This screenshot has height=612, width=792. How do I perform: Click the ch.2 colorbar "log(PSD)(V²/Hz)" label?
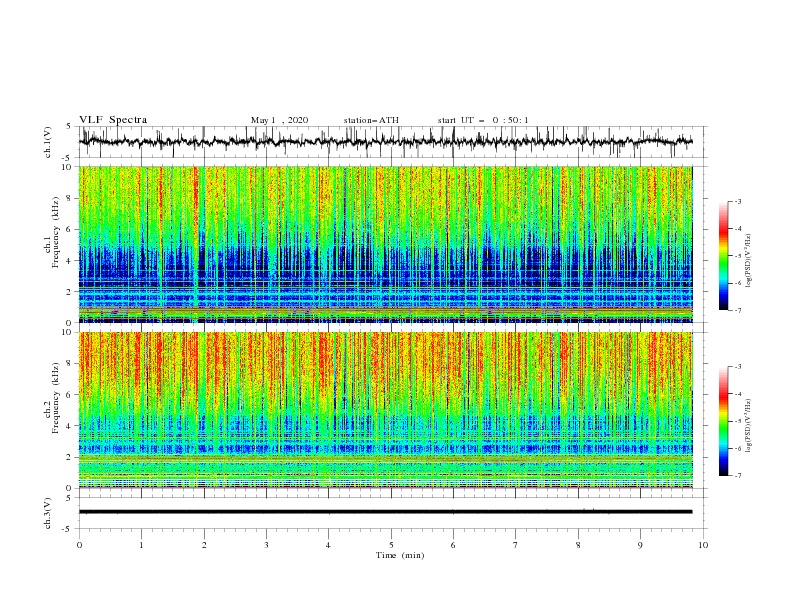click(749, 426)
